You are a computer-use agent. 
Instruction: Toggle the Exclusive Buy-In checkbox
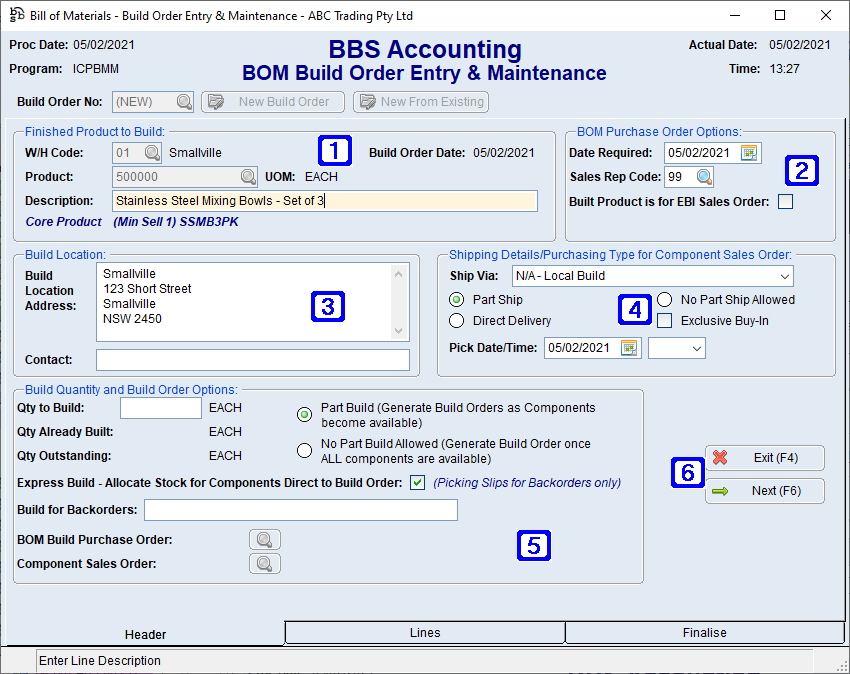coord(664,319)
